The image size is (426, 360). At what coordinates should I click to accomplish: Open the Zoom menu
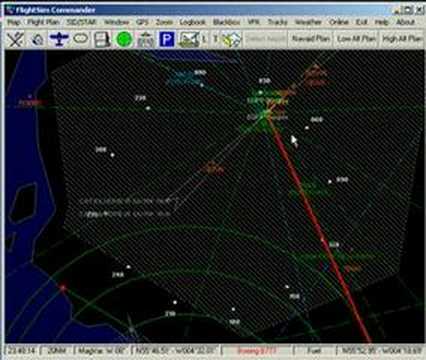coord(164,22)
